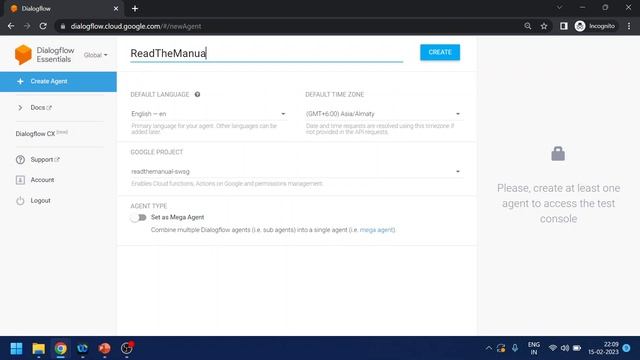Click the Incognito profile icon
The width and height of the screenshot is (640, 360).
click(x=580, y=26)
